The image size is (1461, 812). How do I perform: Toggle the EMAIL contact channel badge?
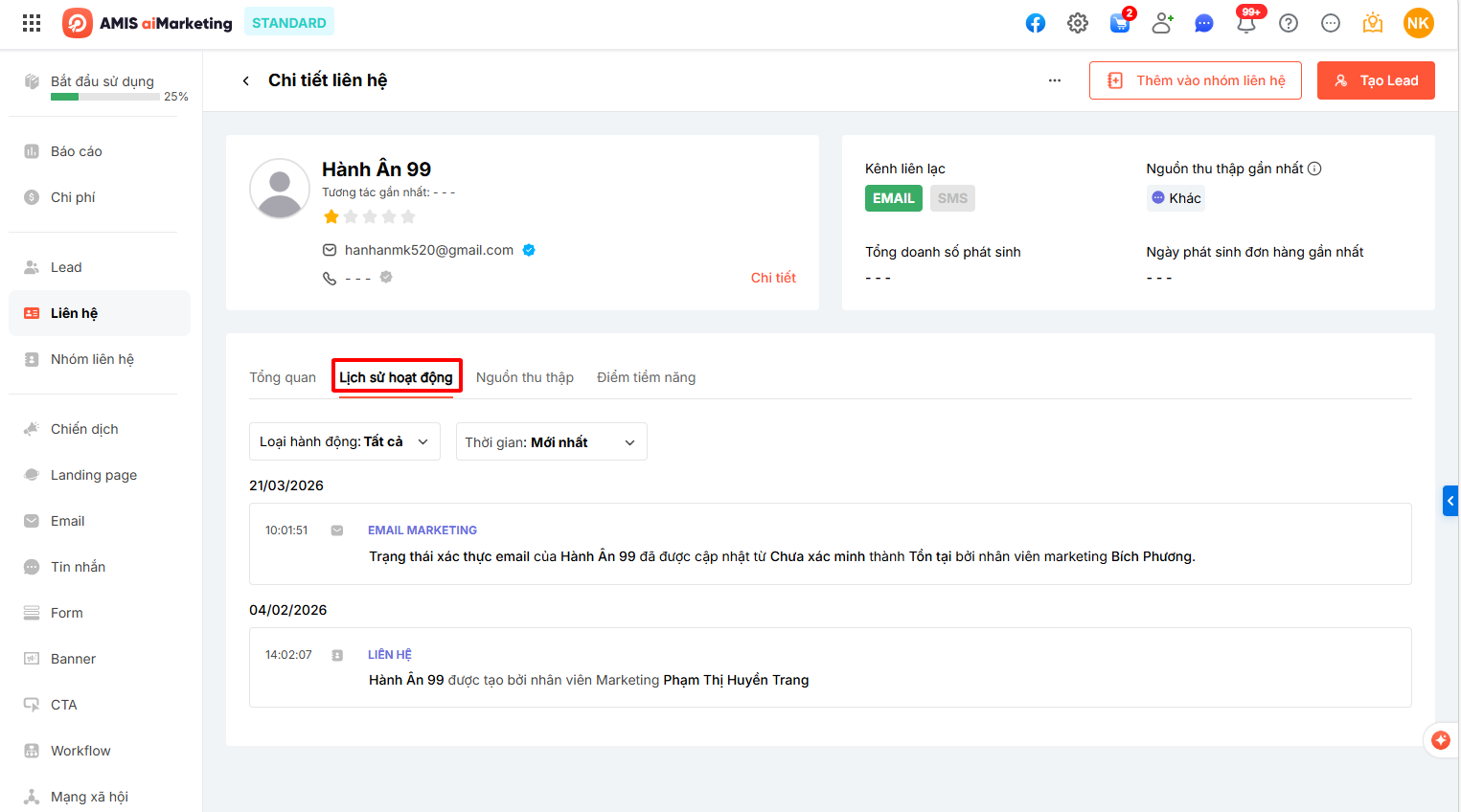click(x=893, y=198)
